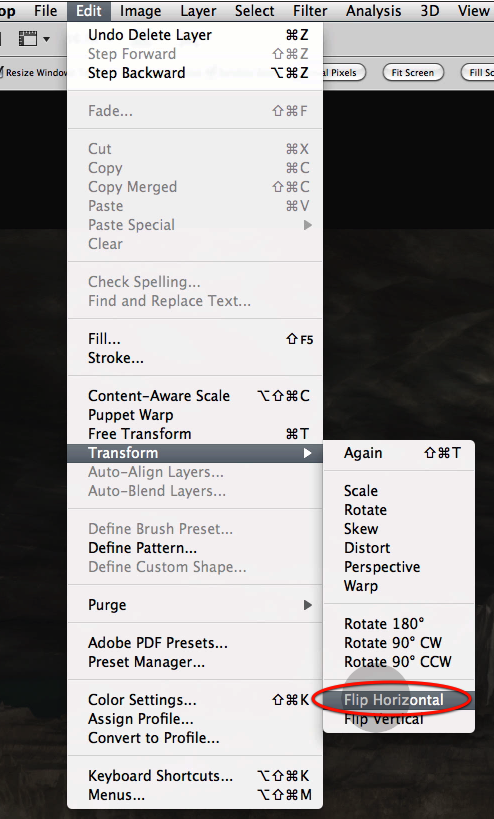Choose Define Pattern...
This screenshot has width=494, height=819.
click(x=195, y=548)
